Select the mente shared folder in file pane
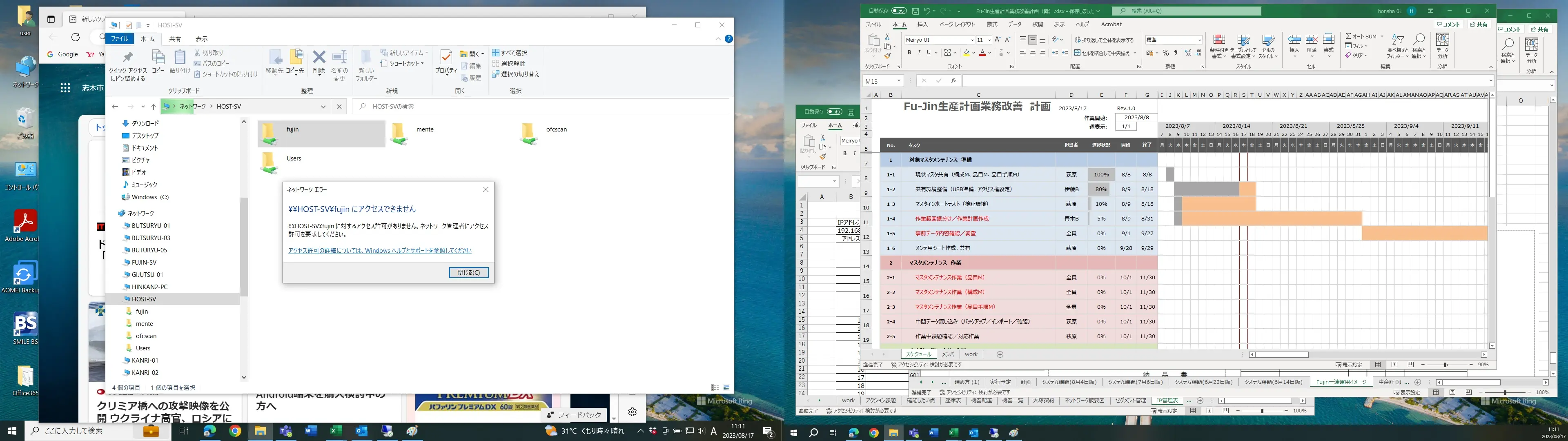1568x441 pixels. tap(424, 130)
